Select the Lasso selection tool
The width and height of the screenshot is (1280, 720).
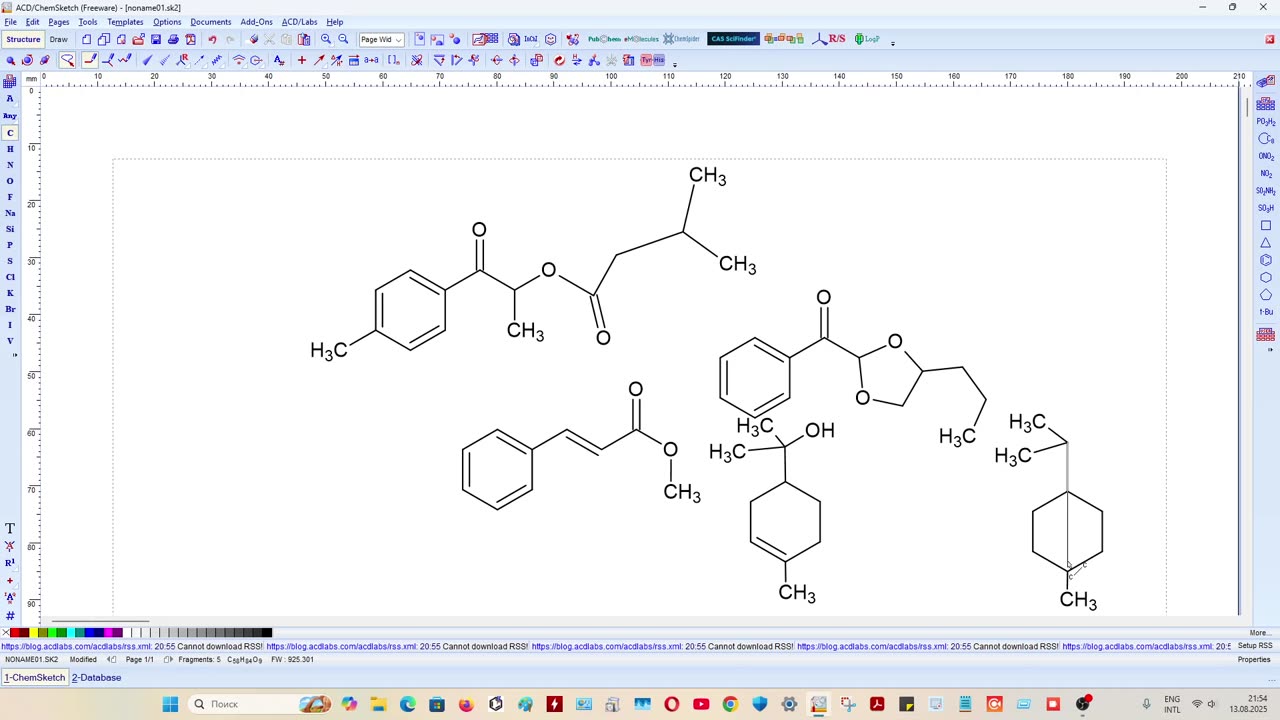pos(67,61)
